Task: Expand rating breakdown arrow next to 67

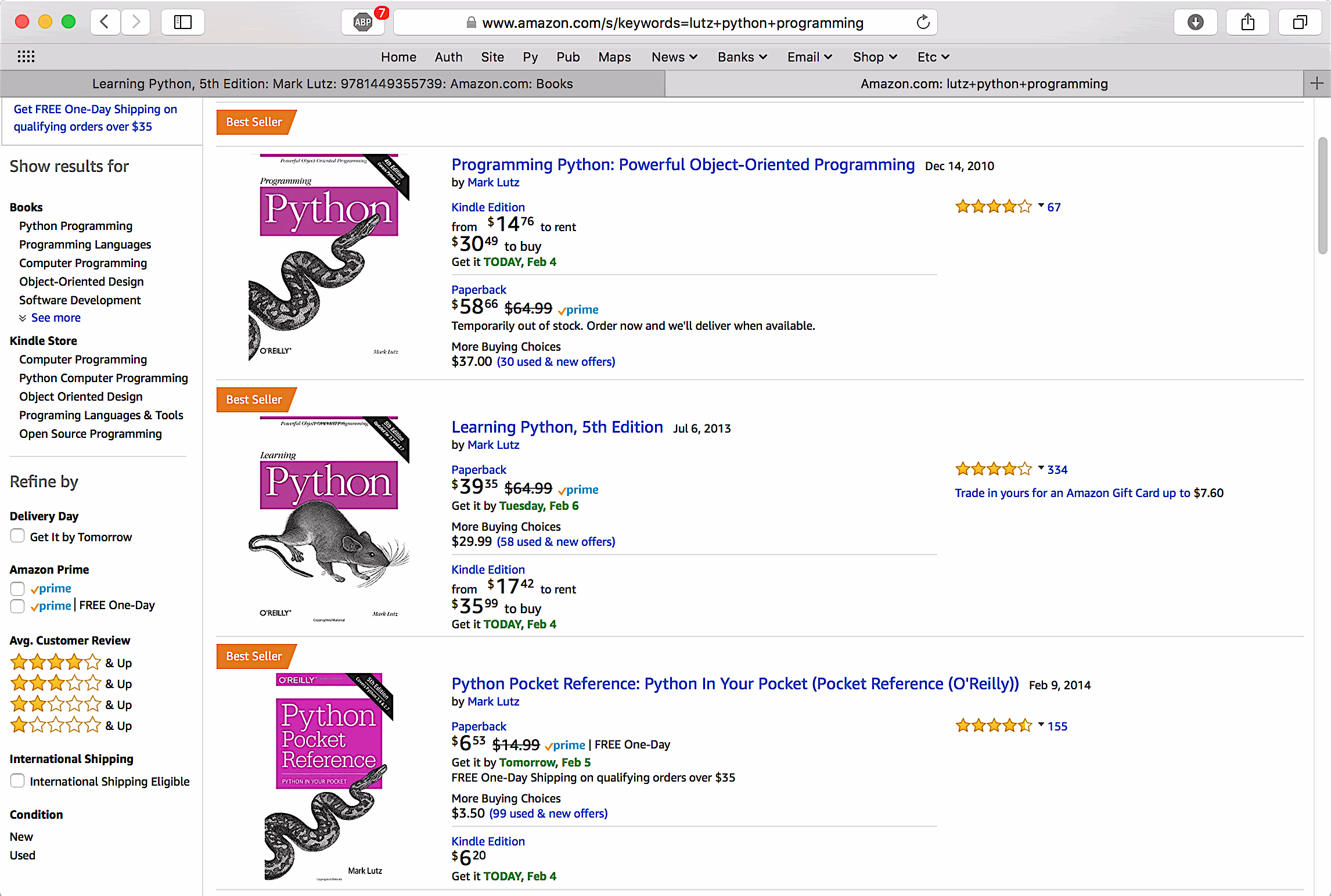Action: tap(1041, 206)
